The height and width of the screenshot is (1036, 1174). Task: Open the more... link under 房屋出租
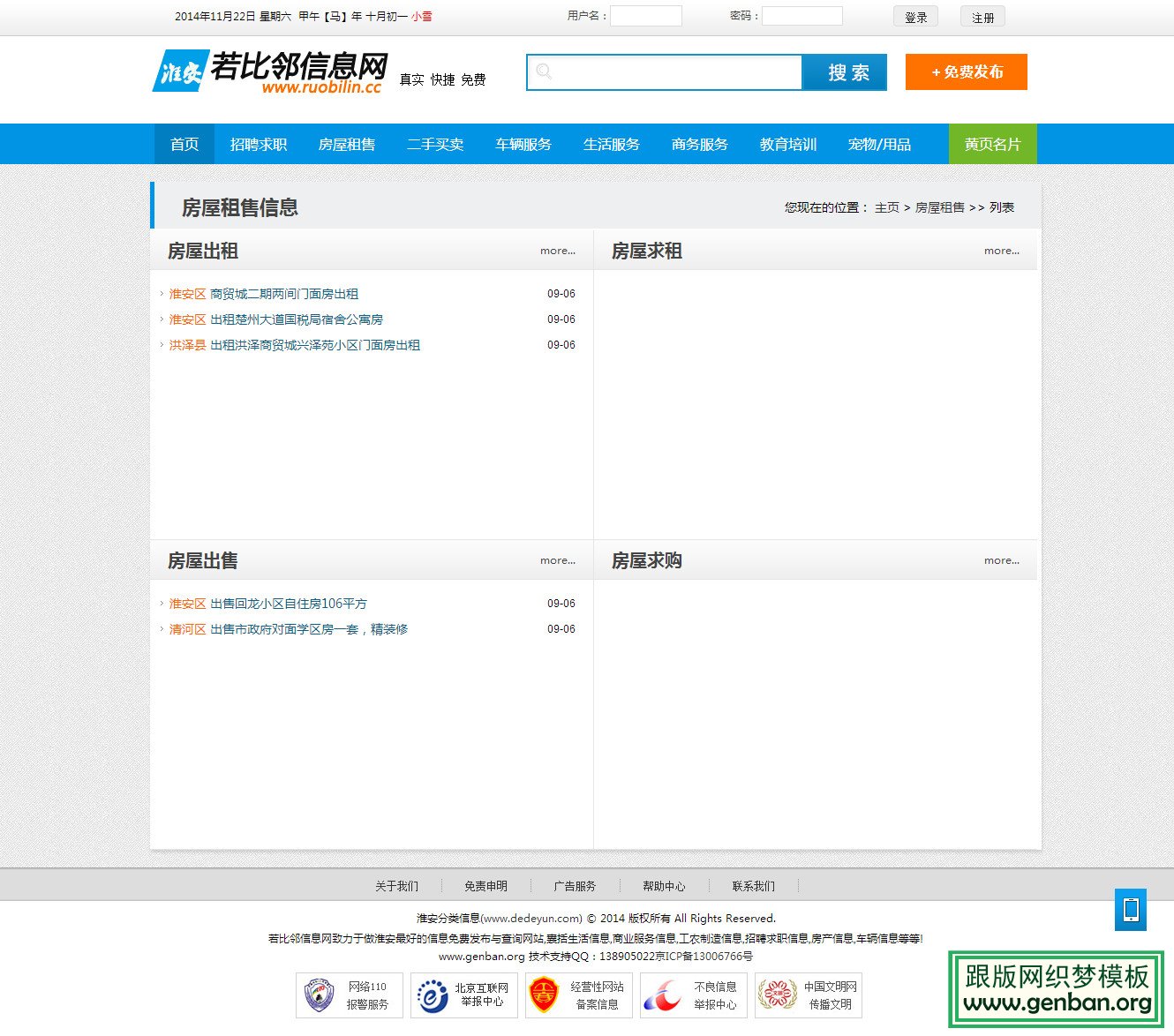pyautogui.click(x=557, y=251)
